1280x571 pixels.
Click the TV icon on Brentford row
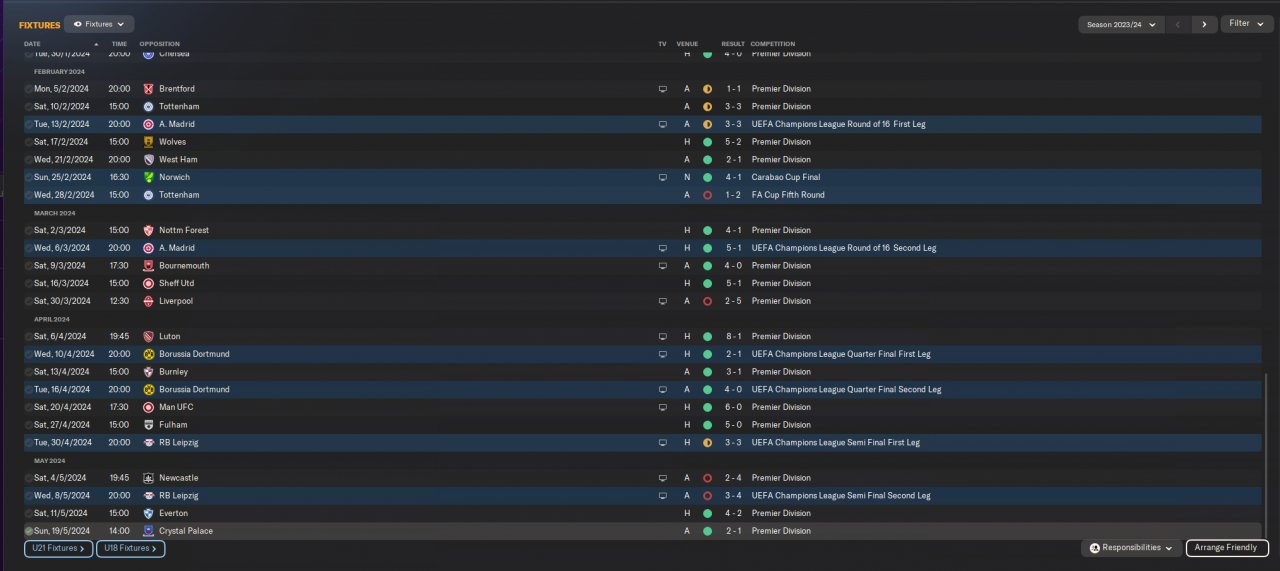click(x=662, y=89)
